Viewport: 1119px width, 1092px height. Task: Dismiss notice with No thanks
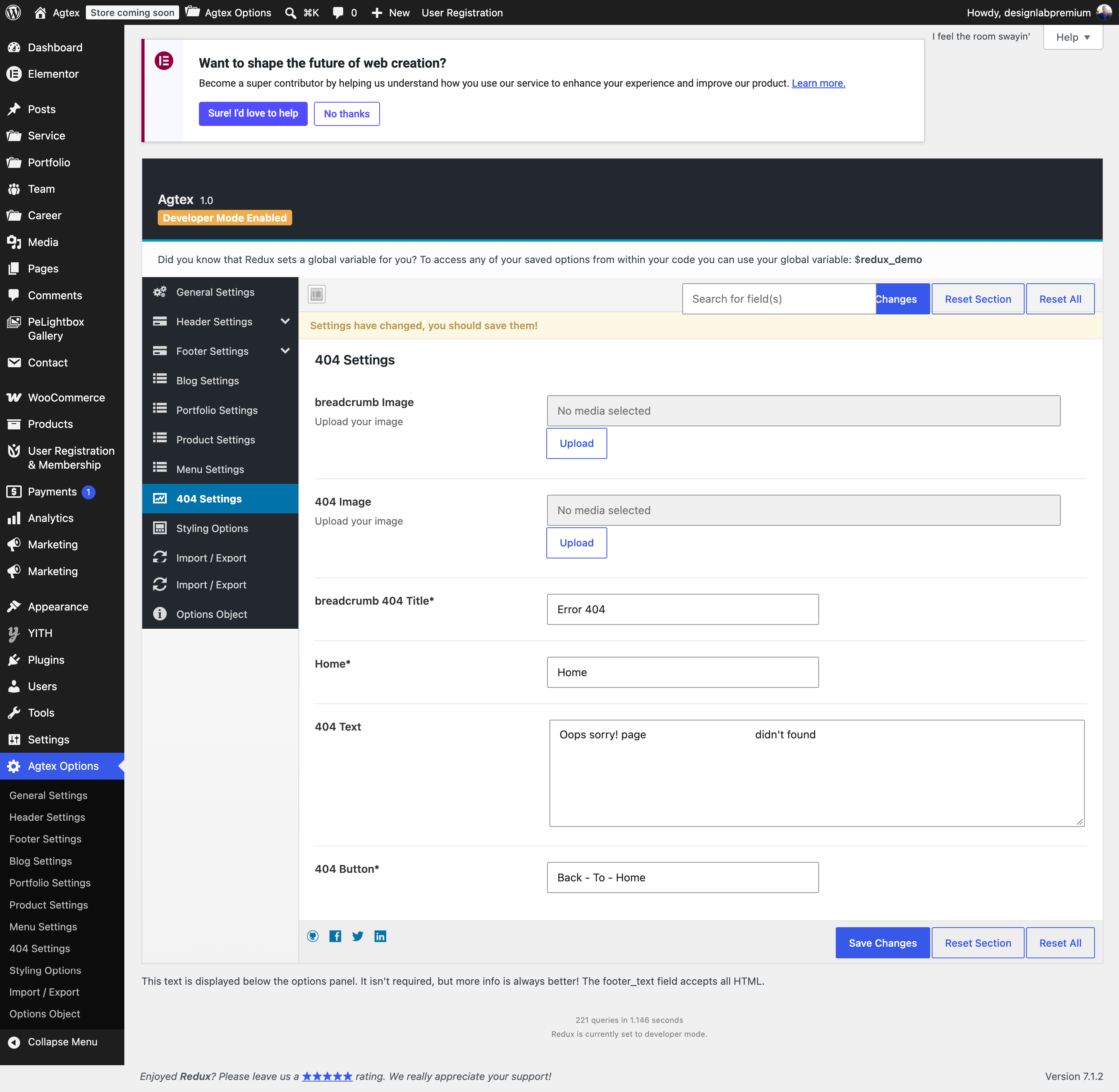[x=347, y=113]
